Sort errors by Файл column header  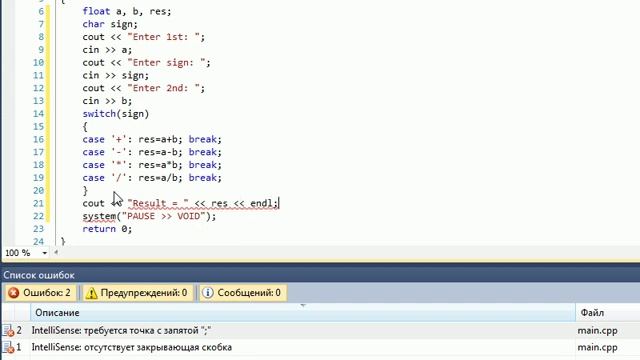pyautogui.click(x=608, y=313)
